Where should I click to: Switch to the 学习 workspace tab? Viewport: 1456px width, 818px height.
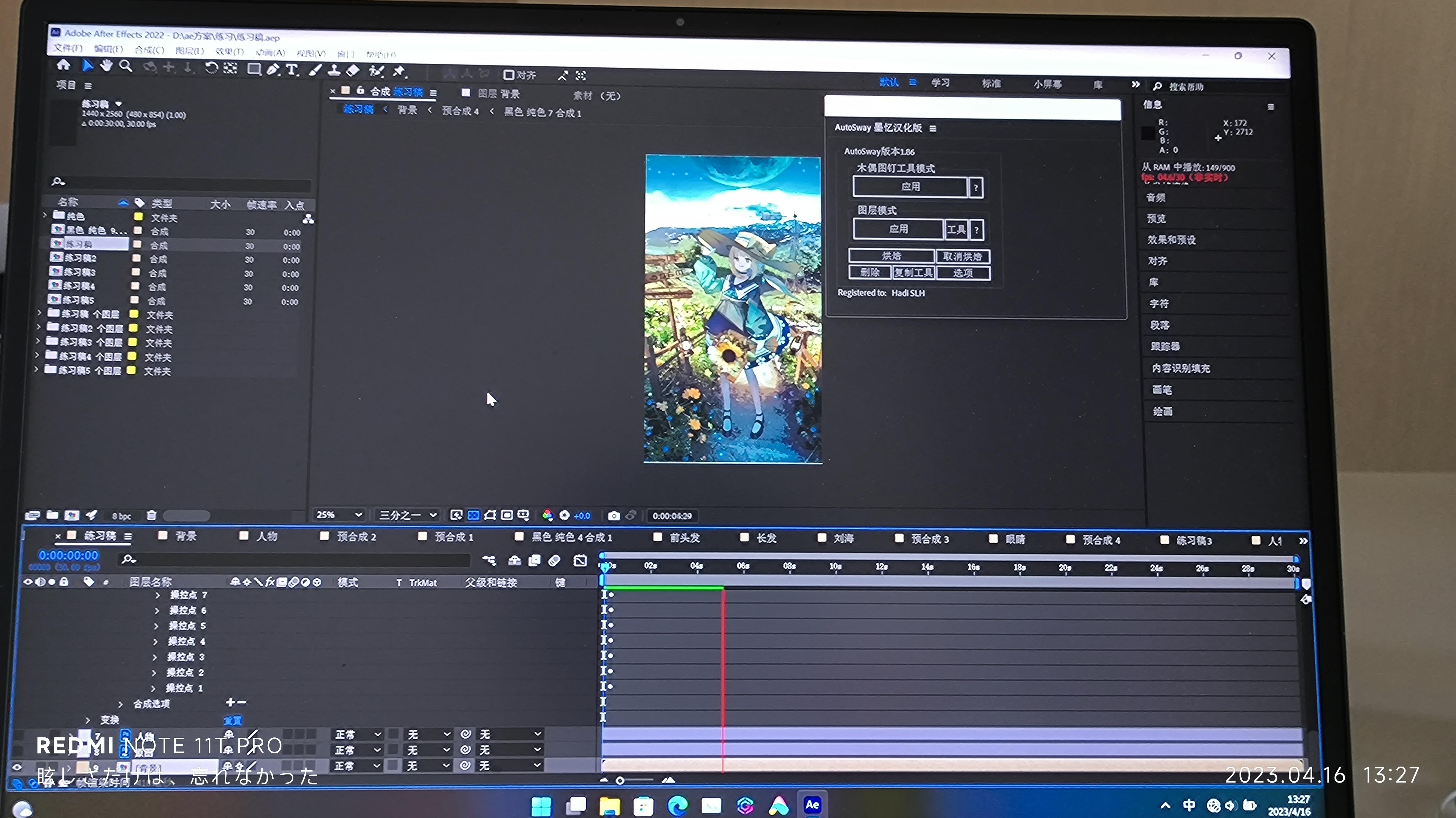[940, 83]
